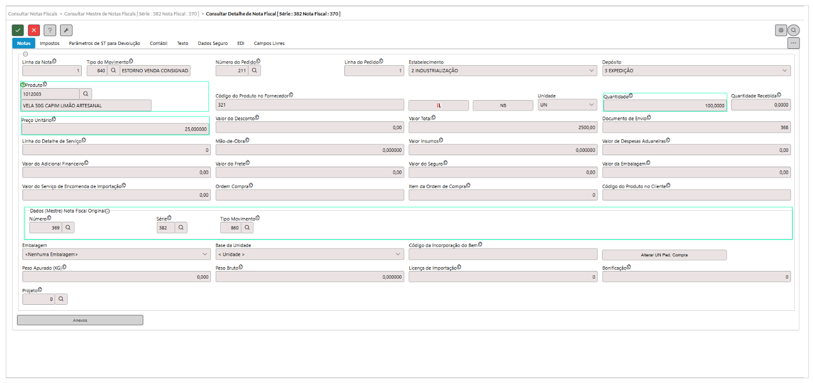Go to Consultar Notas Fiscais breadcrumb
The height and width of the screenshot is (383, 813).
pos(33,14)
